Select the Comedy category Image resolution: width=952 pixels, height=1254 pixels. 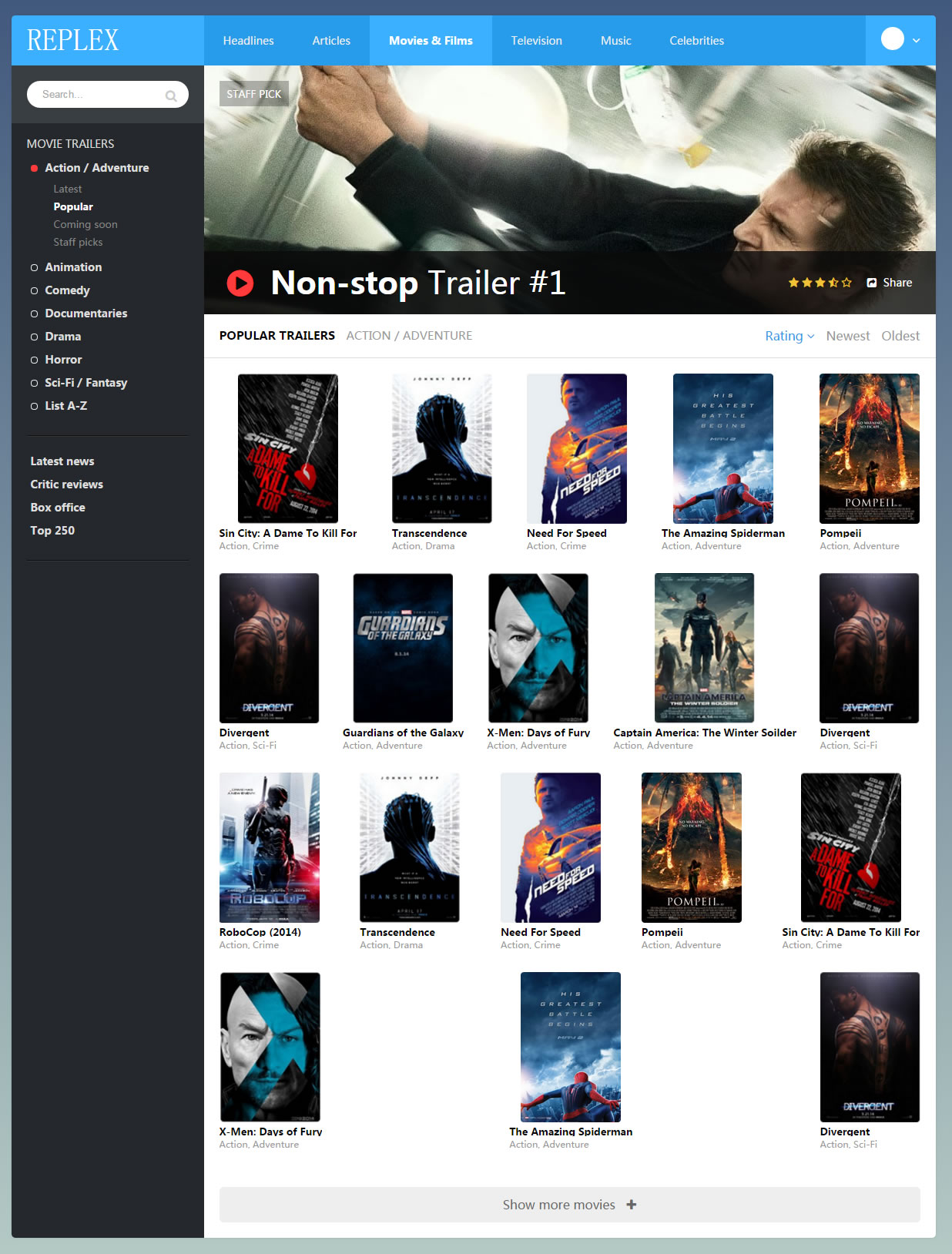tap(67, 290)
